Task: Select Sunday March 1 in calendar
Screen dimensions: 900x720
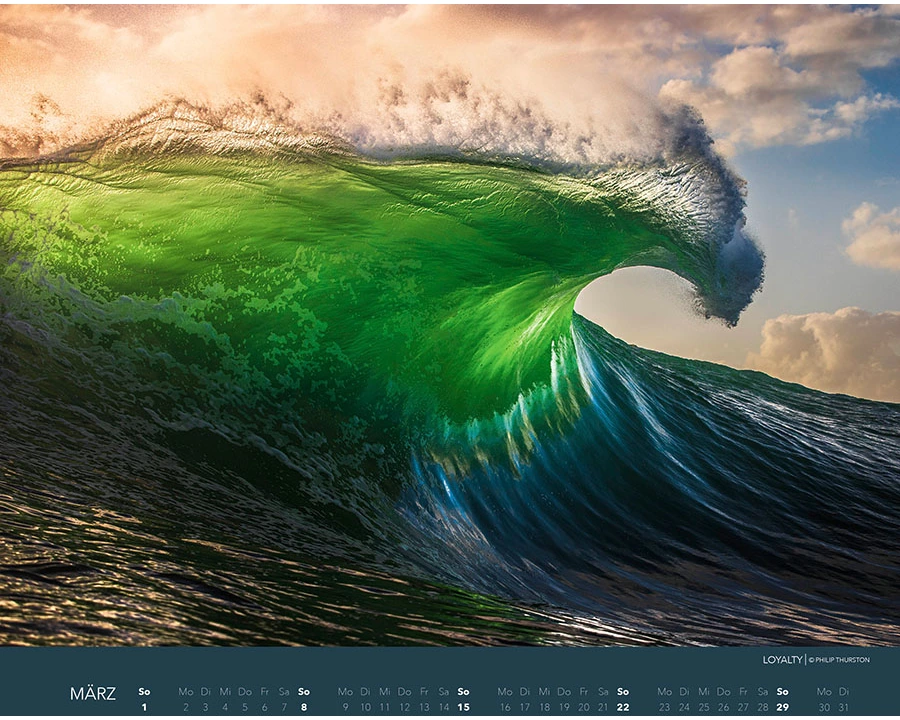Action: [x=144, y=707]
